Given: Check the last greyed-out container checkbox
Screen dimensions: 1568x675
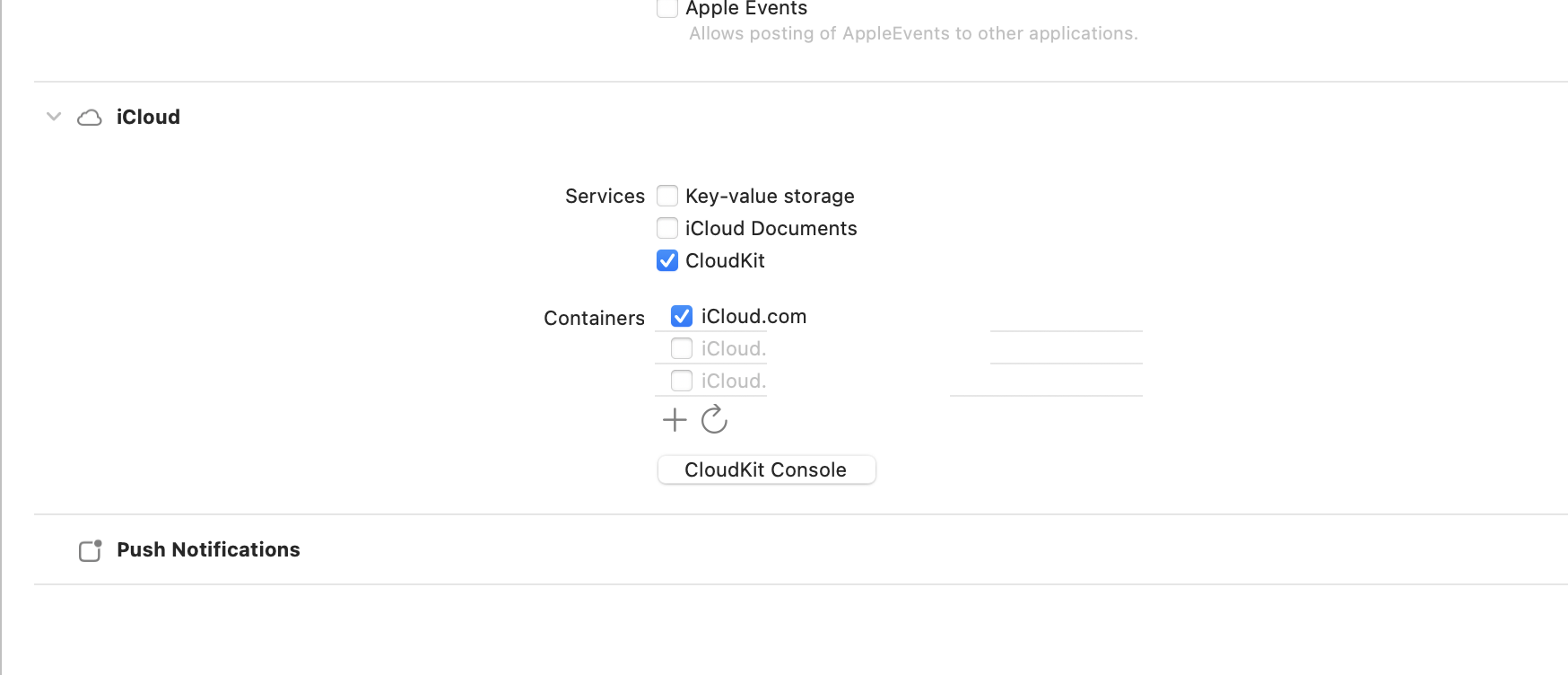Looking at the screenshot, I should (682, 381).
